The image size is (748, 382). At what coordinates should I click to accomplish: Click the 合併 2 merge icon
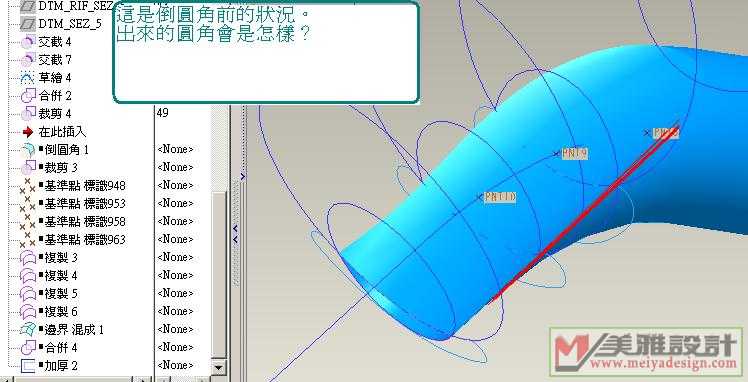tap(28, 96)
